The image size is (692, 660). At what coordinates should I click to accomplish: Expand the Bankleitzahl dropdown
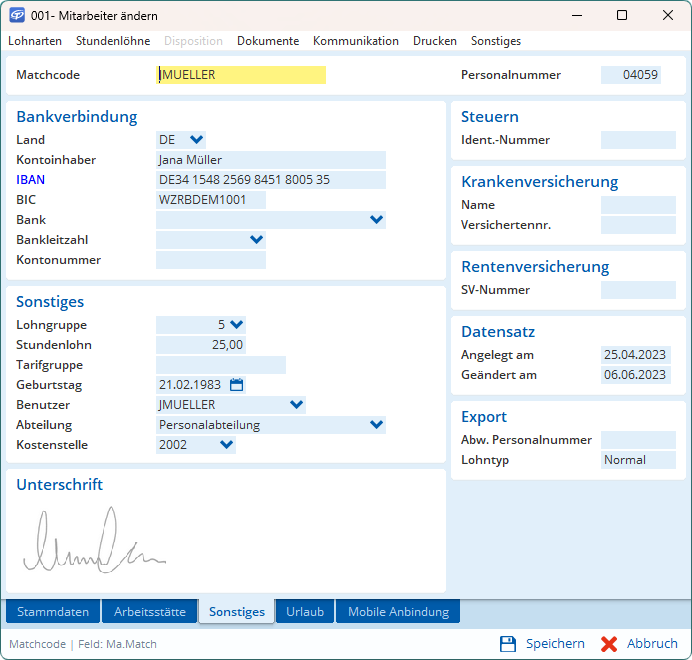(x=257, y=240)
